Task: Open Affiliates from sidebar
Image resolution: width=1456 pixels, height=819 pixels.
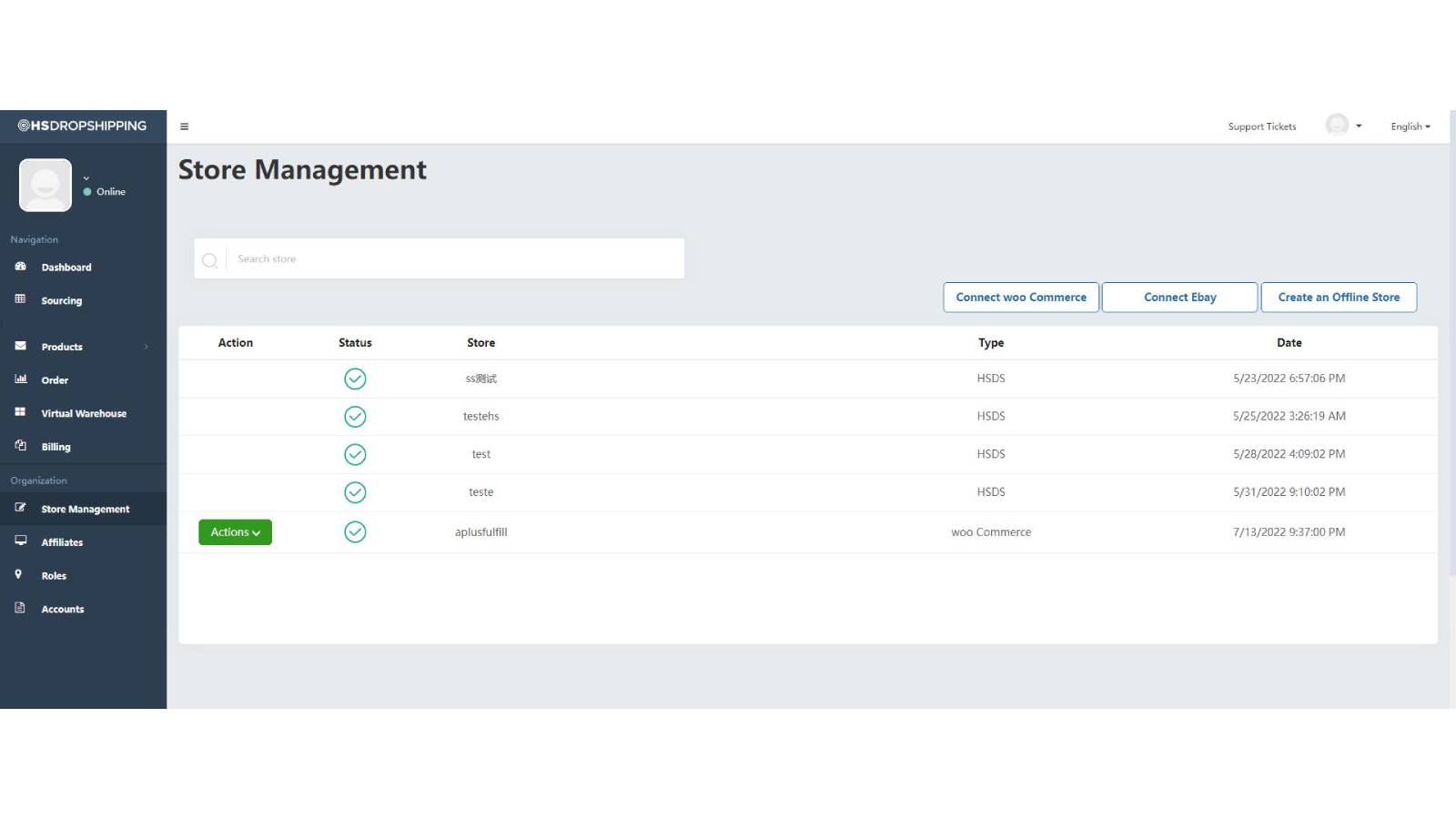Action: [x=62, y=542]
